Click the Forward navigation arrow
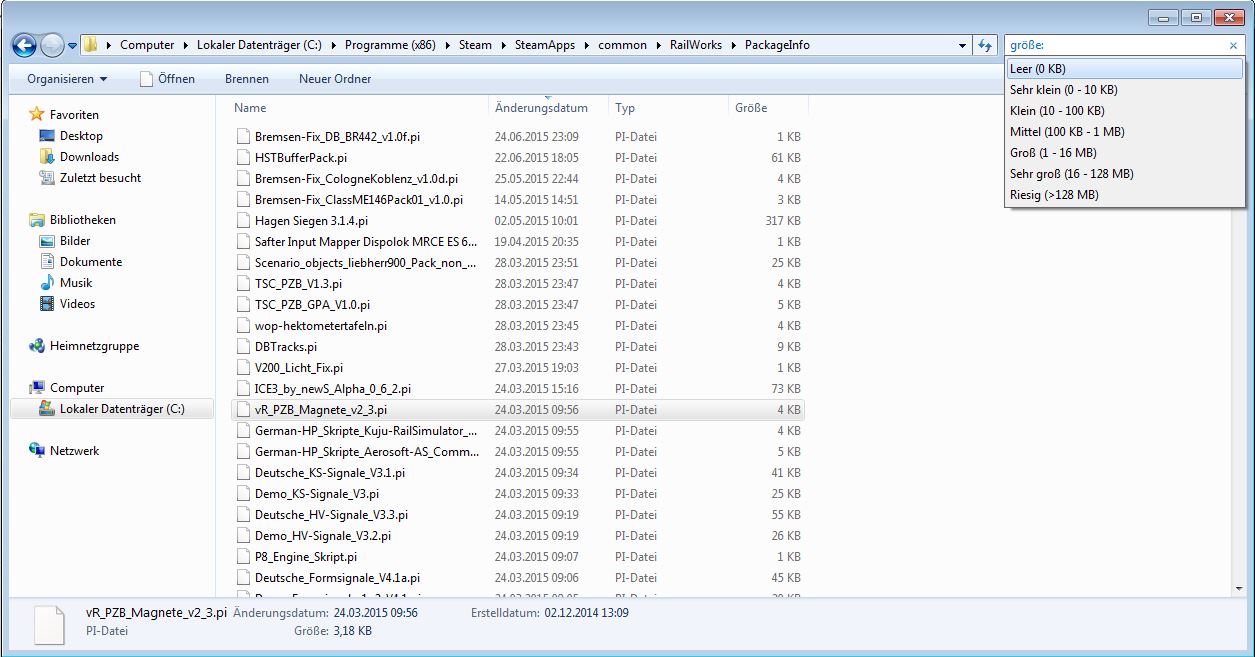The width and height of the screenshot is (1255, 657). click(x=52, y=45)
